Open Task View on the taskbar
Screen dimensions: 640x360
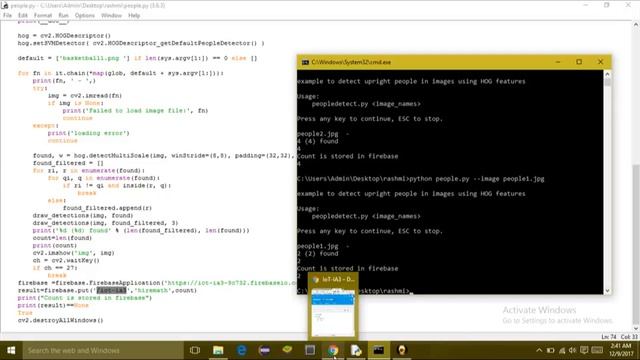pos(195,350)
